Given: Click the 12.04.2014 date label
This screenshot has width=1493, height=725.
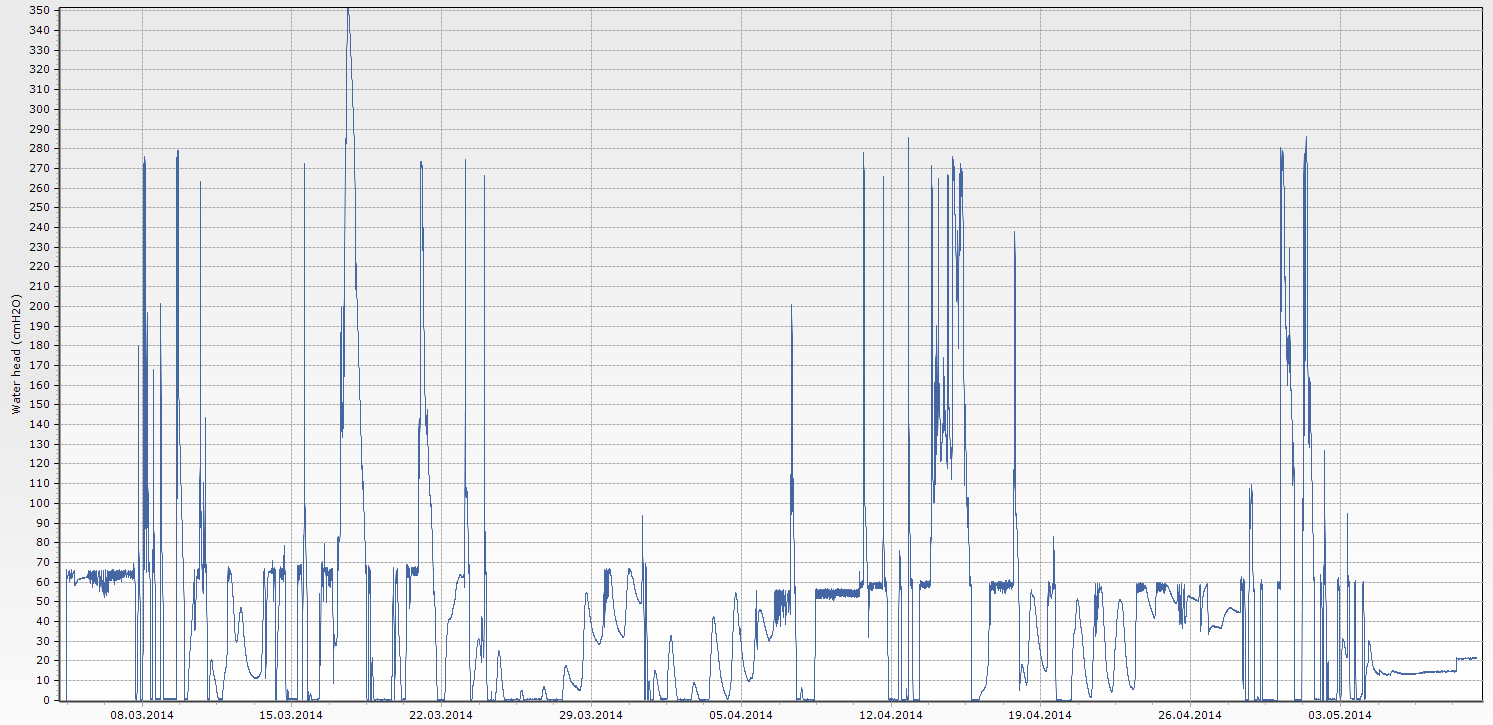Looking at the screenshot, I should pos(891,715).
